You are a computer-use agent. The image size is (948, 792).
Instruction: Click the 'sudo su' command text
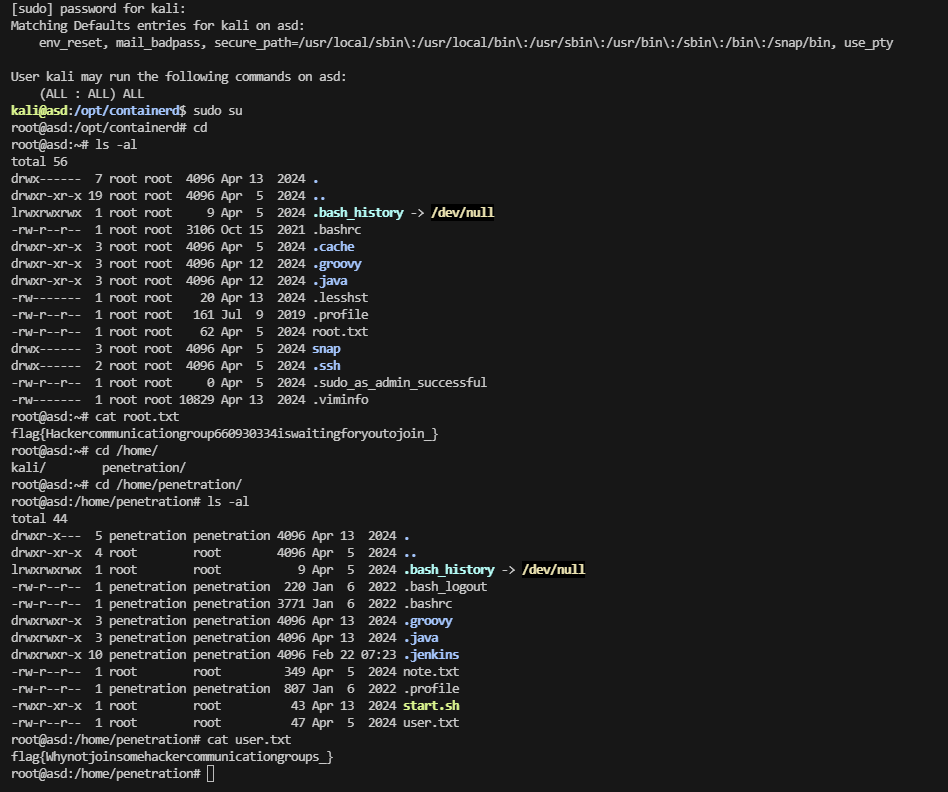(221, 110)
